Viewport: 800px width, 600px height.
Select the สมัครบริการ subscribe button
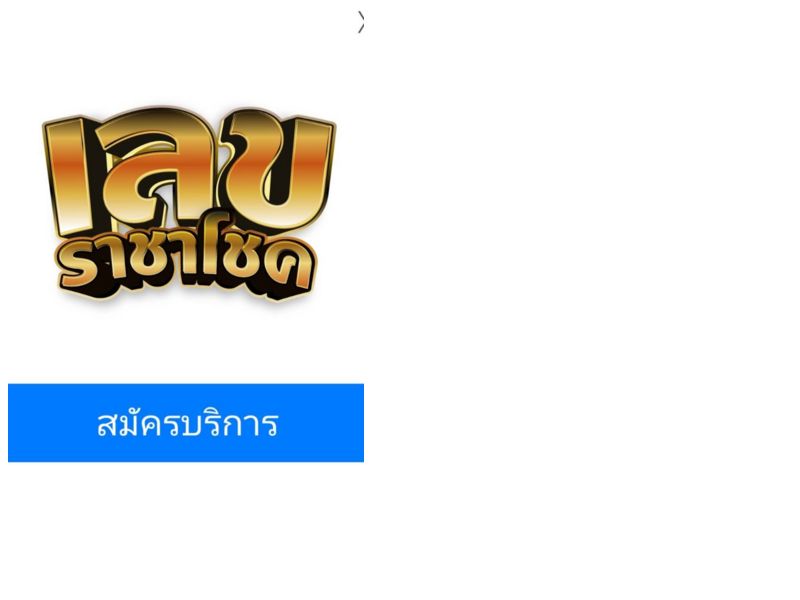point(186,423)
